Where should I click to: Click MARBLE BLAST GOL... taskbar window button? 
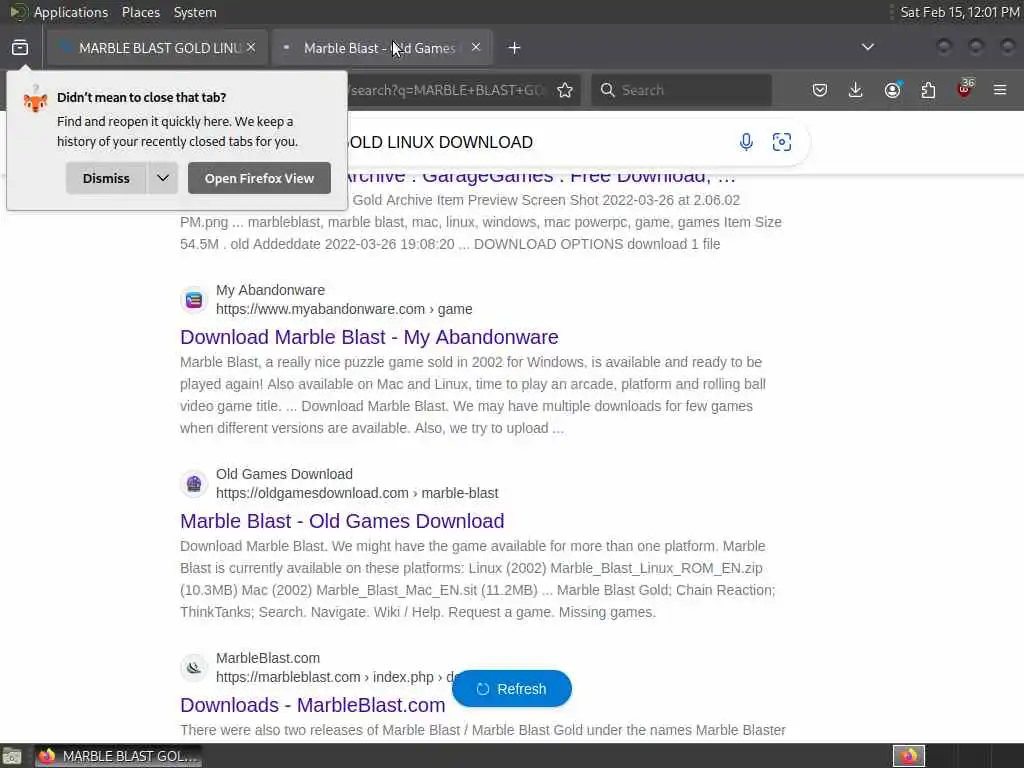click(x=118, y=756)
